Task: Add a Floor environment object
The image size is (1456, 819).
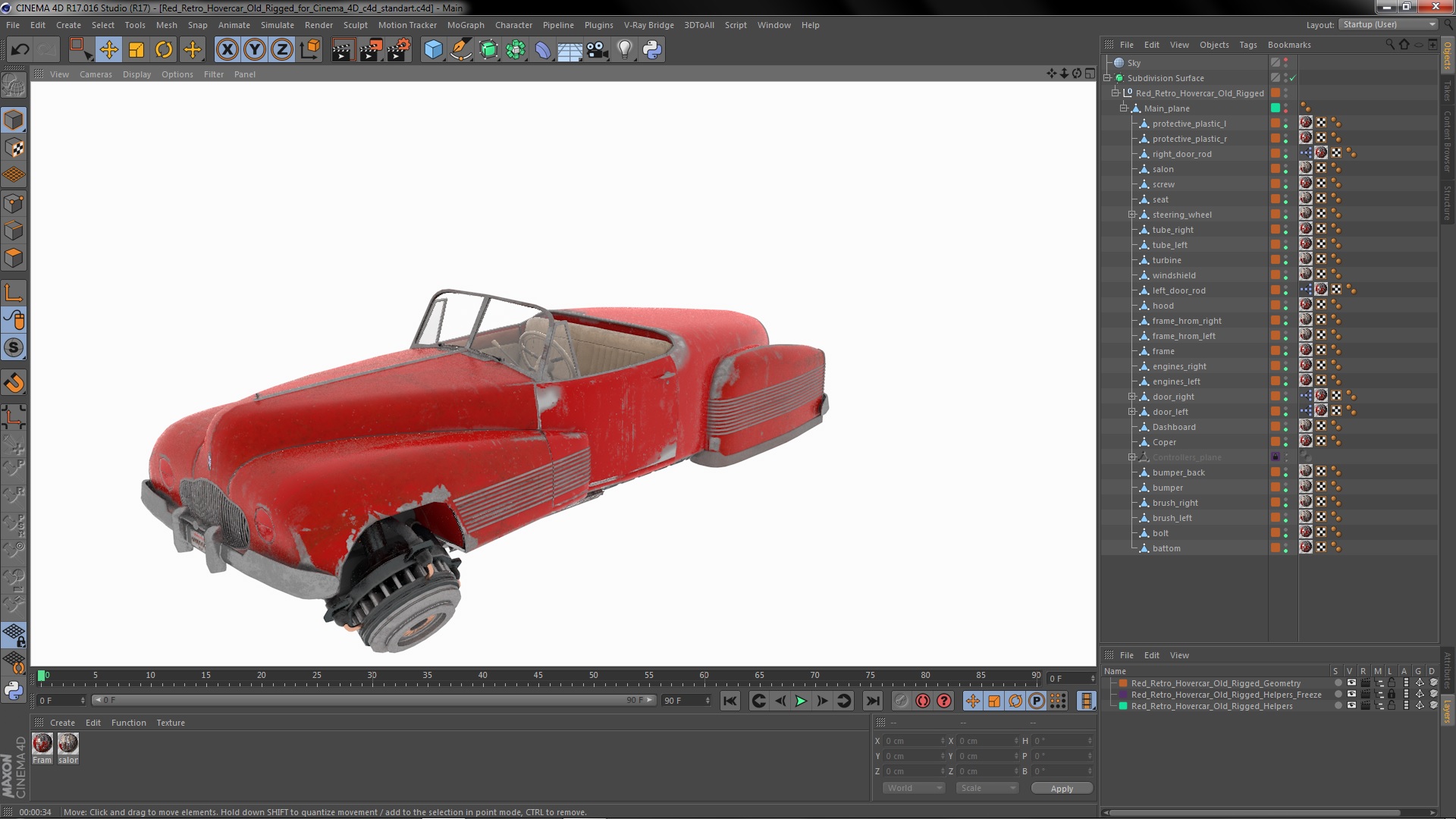Action: (570, 50)
